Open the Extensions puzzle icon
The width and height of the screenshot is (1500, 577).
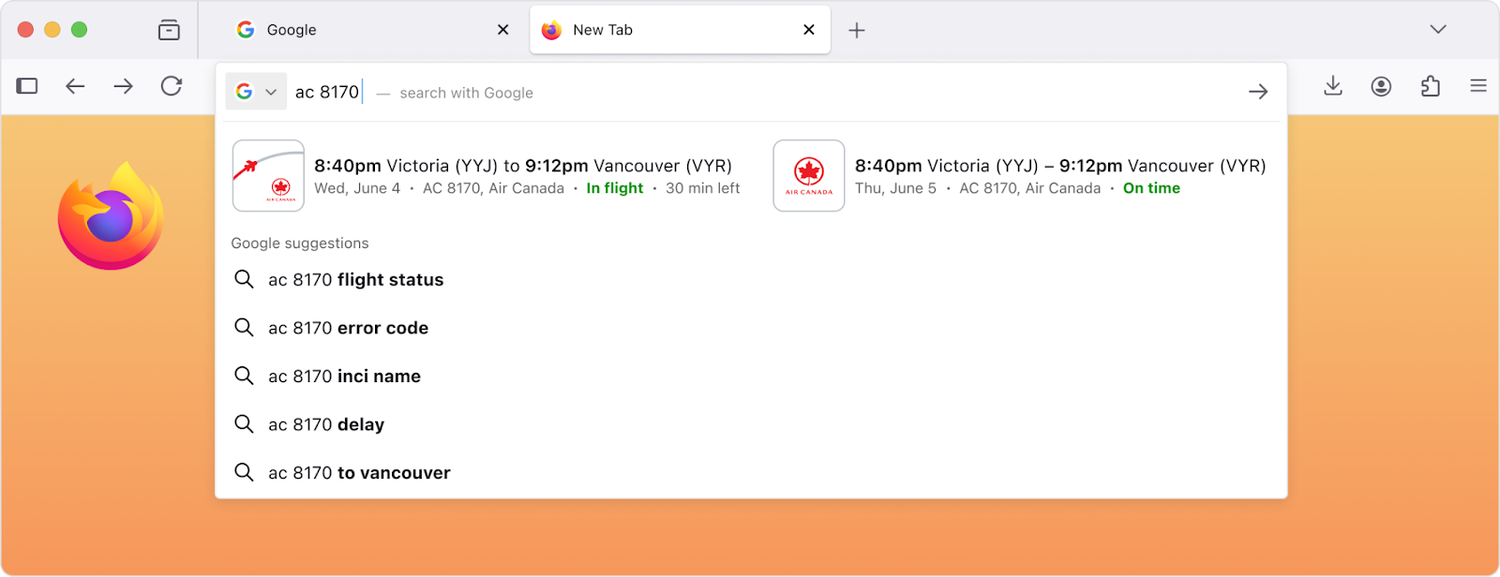pos(1430,86)
